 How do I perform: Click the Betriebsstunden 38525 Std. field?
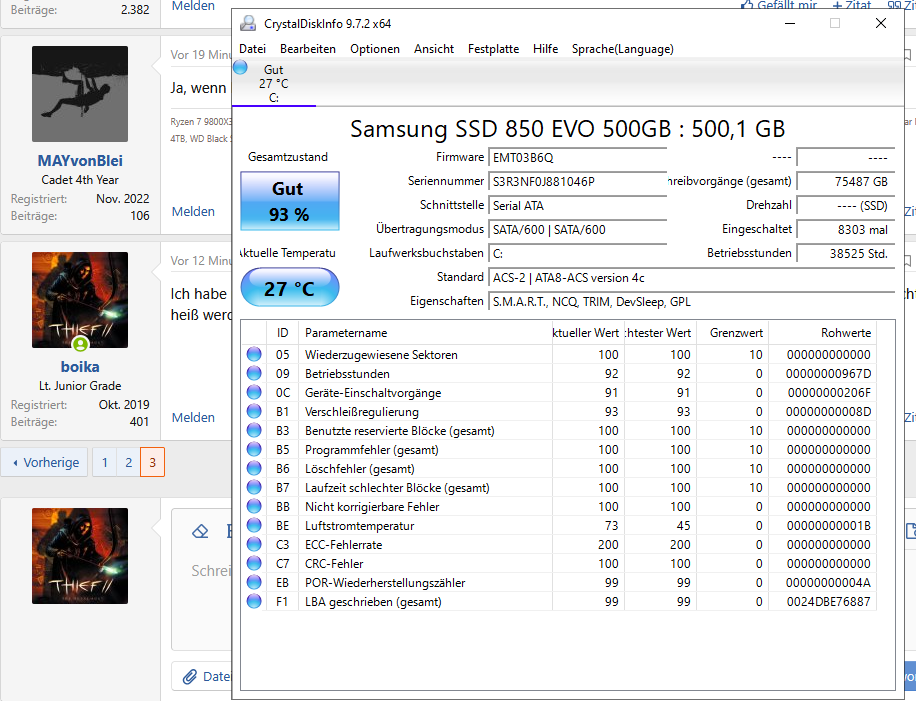click(846, 254)
